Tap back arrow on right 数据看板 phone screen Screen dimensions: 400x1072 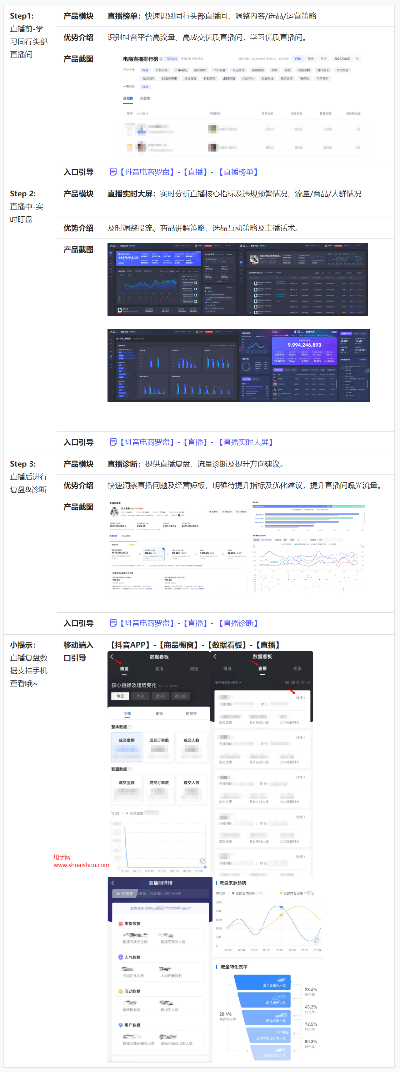click(217, 656)
